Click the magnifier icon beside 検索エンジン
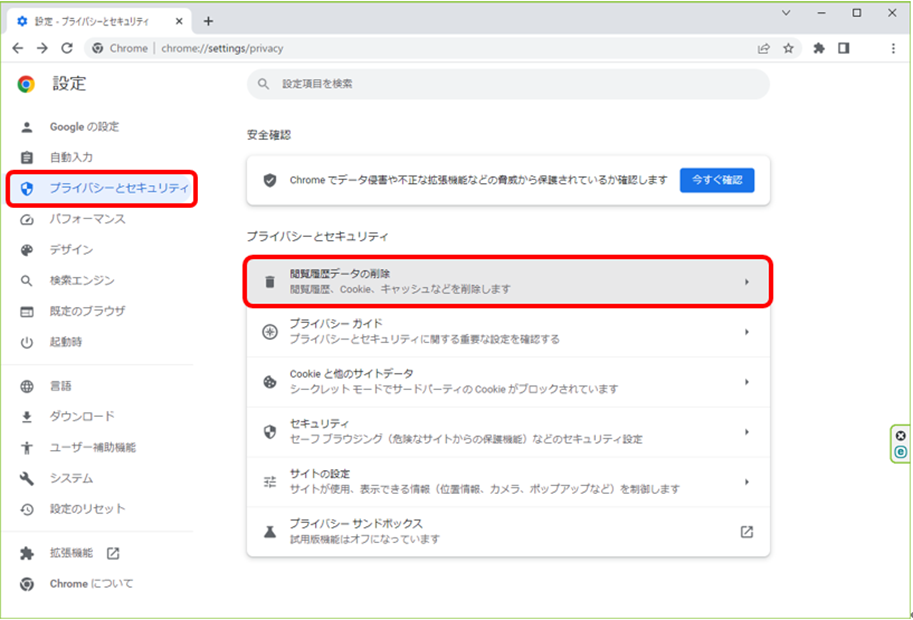Screen dimensions: 913x620 pos(27,281)
